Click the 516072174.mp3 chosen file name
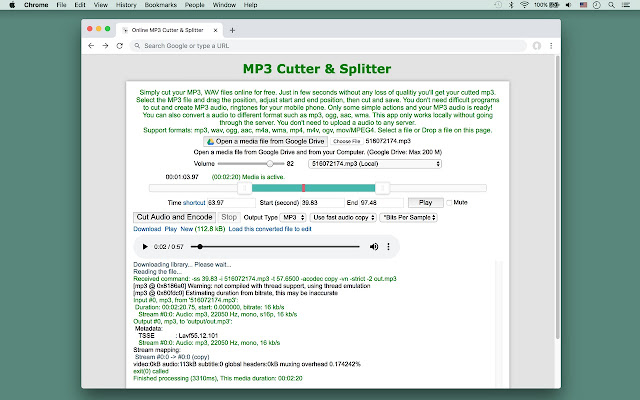 click(x=388, y=141)
